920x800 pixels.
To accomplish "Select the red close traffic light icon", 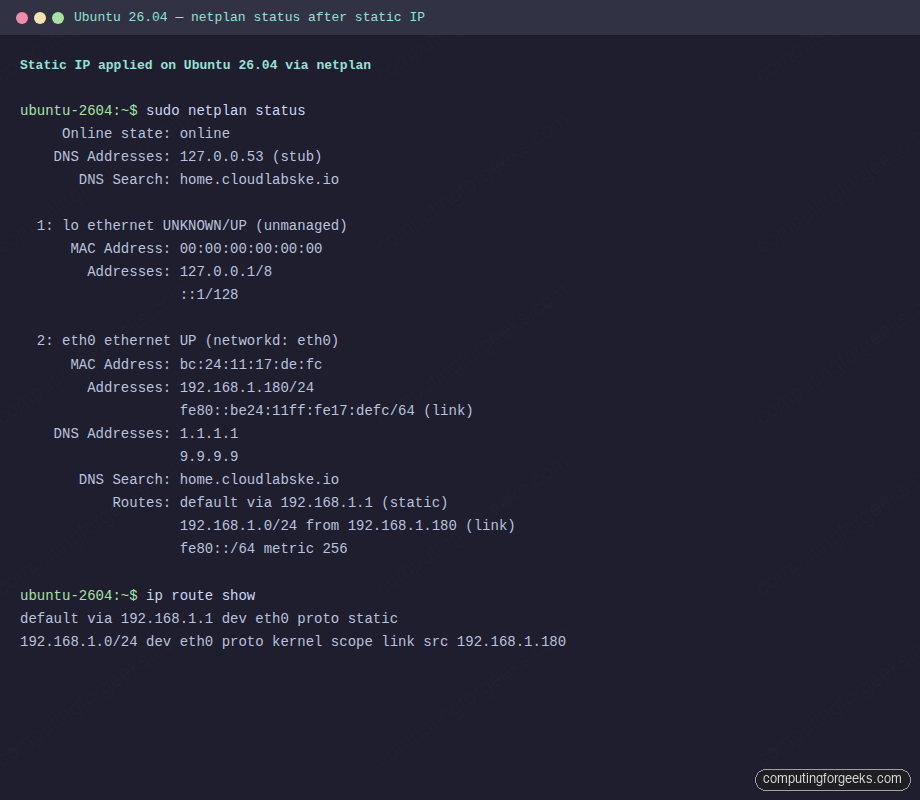I will [21, 17].
